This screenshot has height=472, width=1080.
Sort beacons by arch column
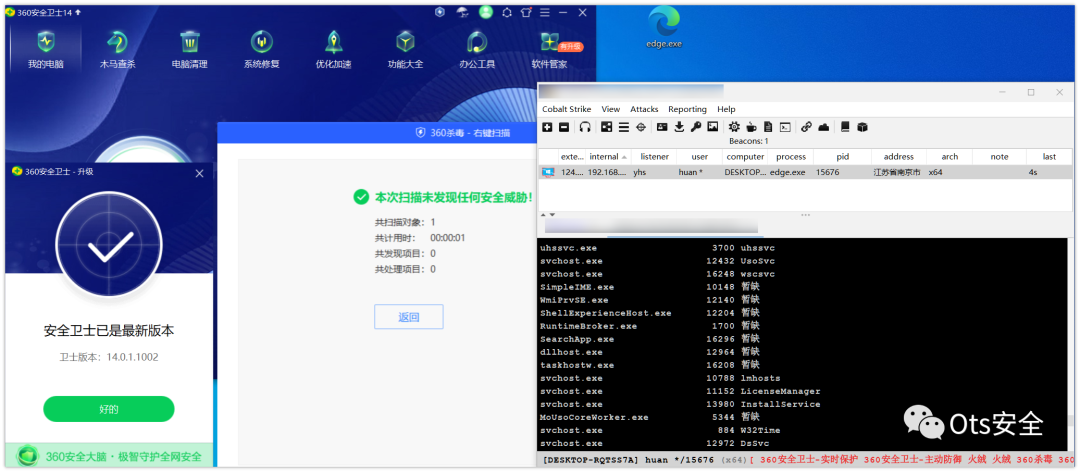950,156
